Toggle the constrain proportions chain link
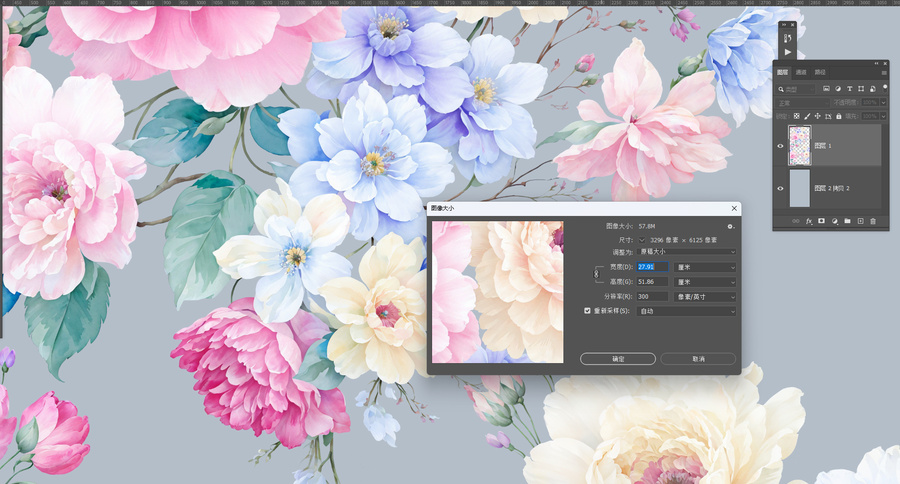Image resolution: width=900 pixels, height=484 pixels. 596,274
